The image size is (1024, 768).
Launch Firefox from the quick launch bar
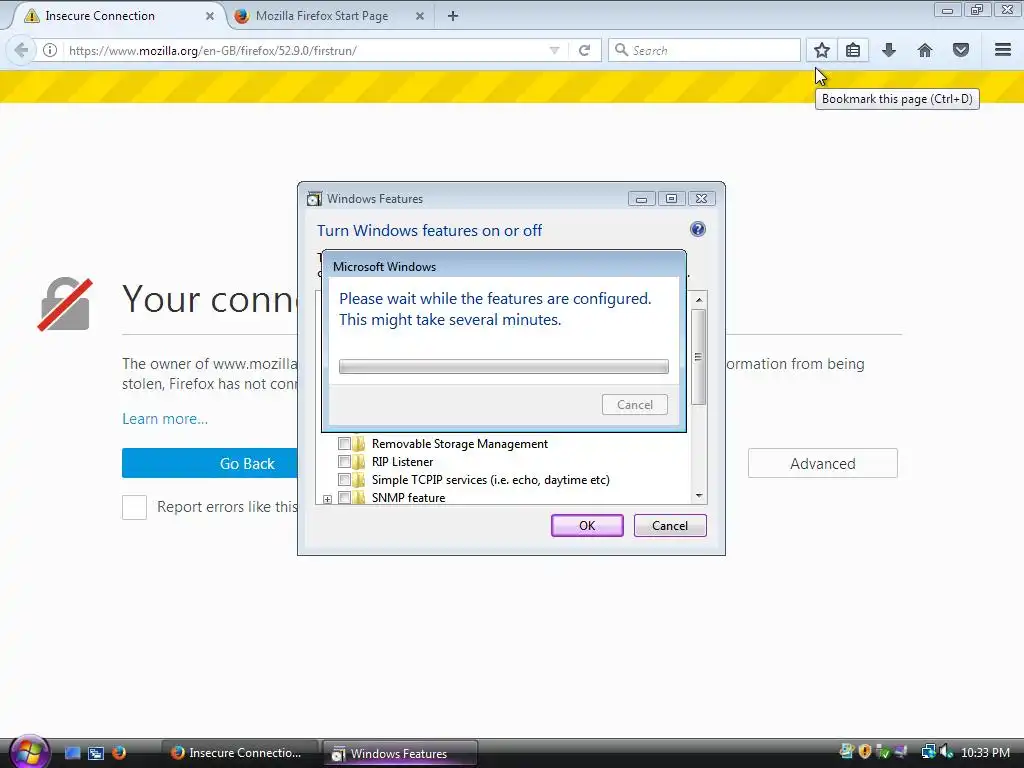pyautogui.click(x=119, y=753)
